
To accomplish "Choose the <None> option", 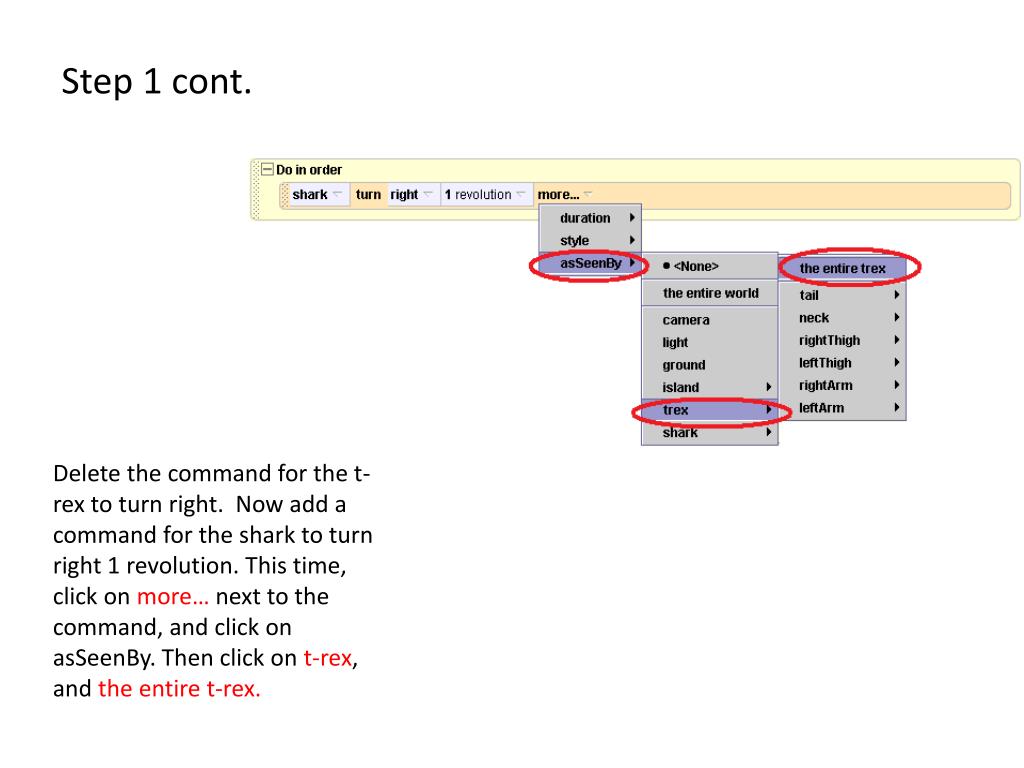I will (710, 266).
